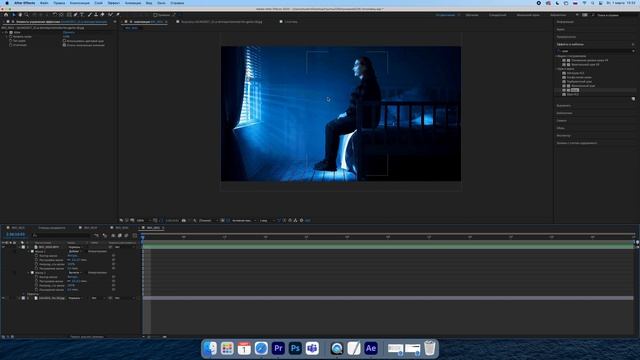The width and height of the screenshot is (640, 360).
Task: Open Launchpad from the Dock
Action: [x=227, y=348]
